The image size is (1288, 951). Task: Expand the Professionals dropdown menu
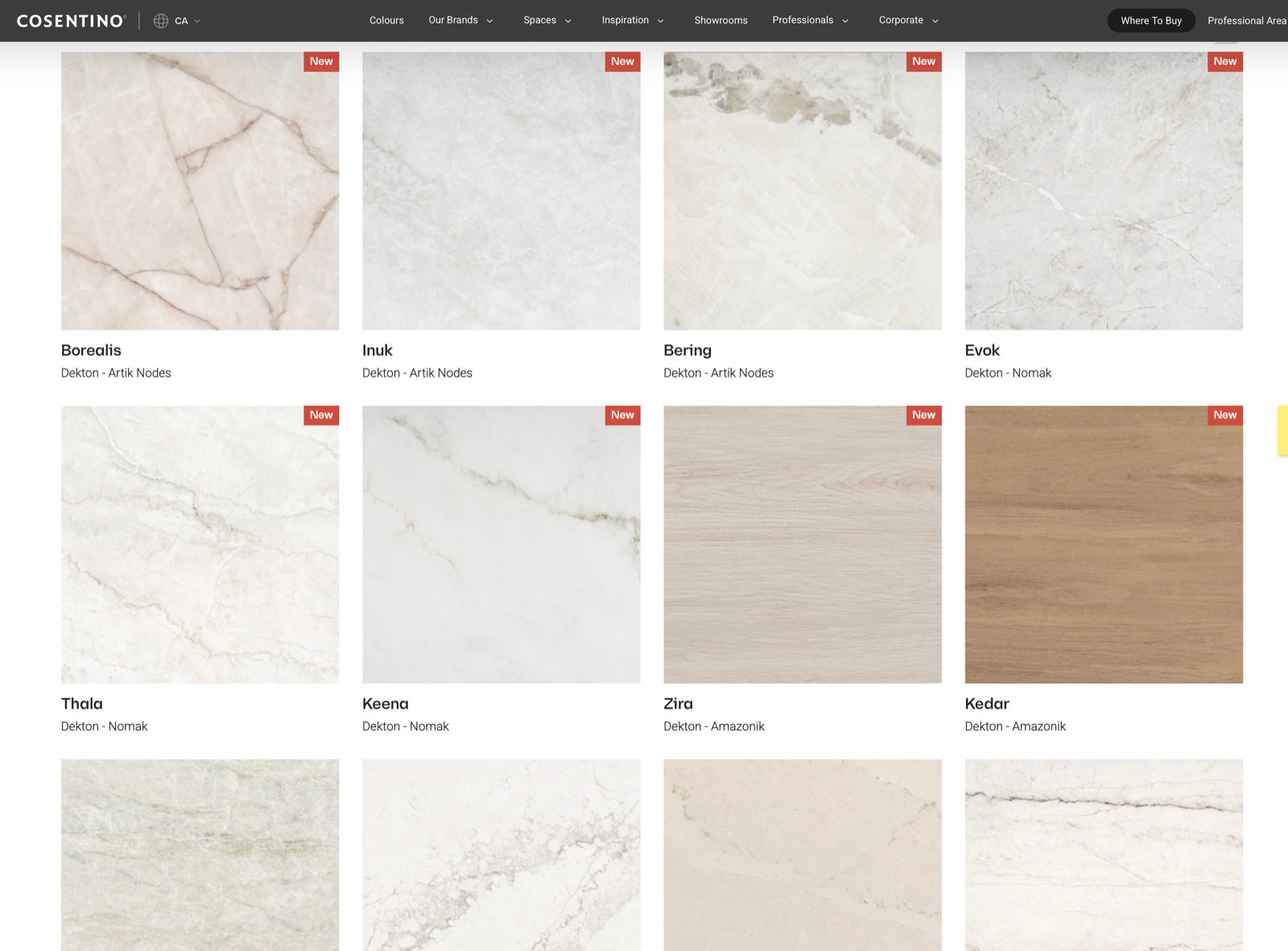[811, 20]
